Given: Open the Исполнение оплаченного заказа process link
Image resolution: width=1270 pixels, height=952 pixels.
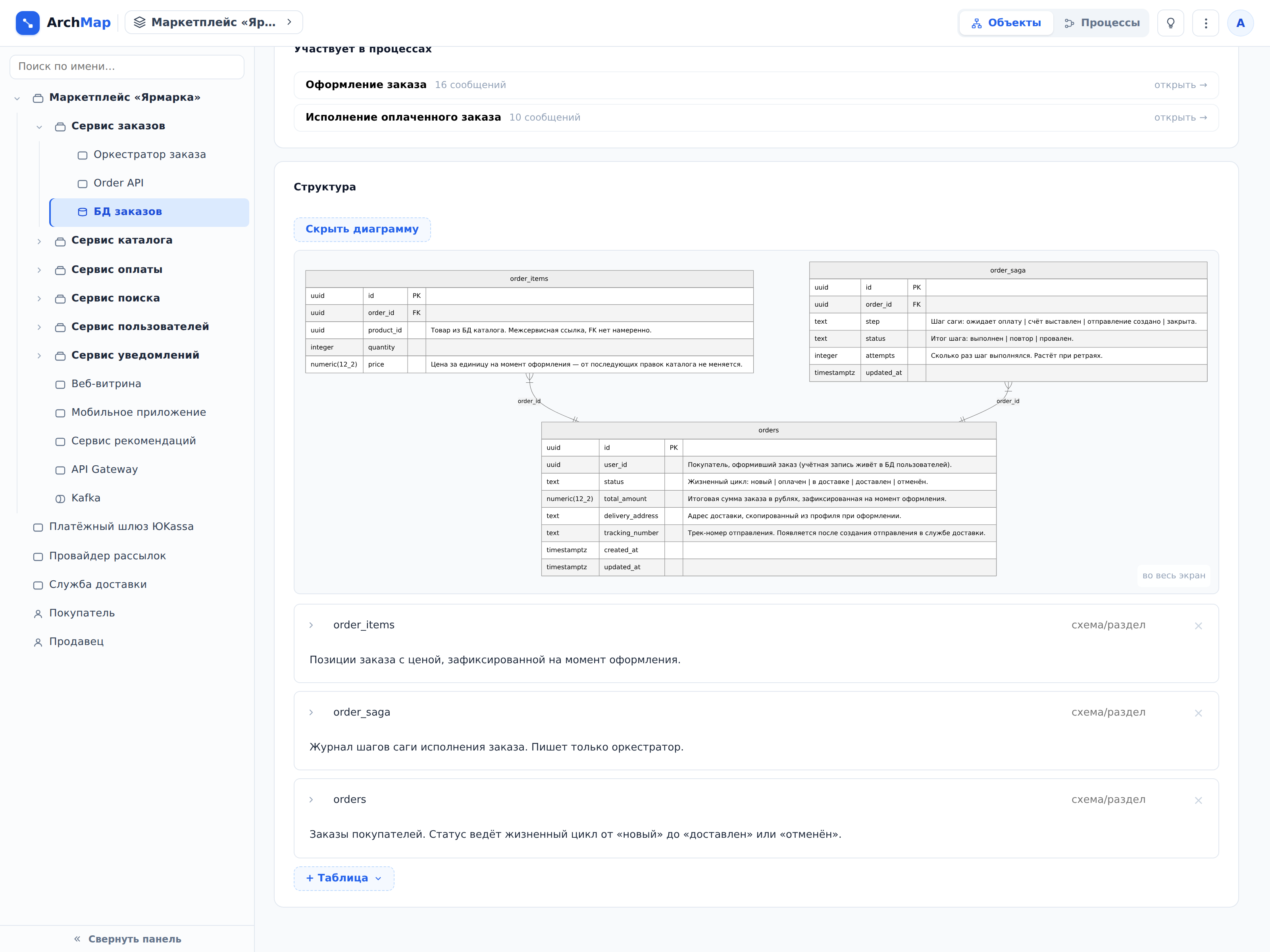Looking at the screenshot, I should point(756,118).
